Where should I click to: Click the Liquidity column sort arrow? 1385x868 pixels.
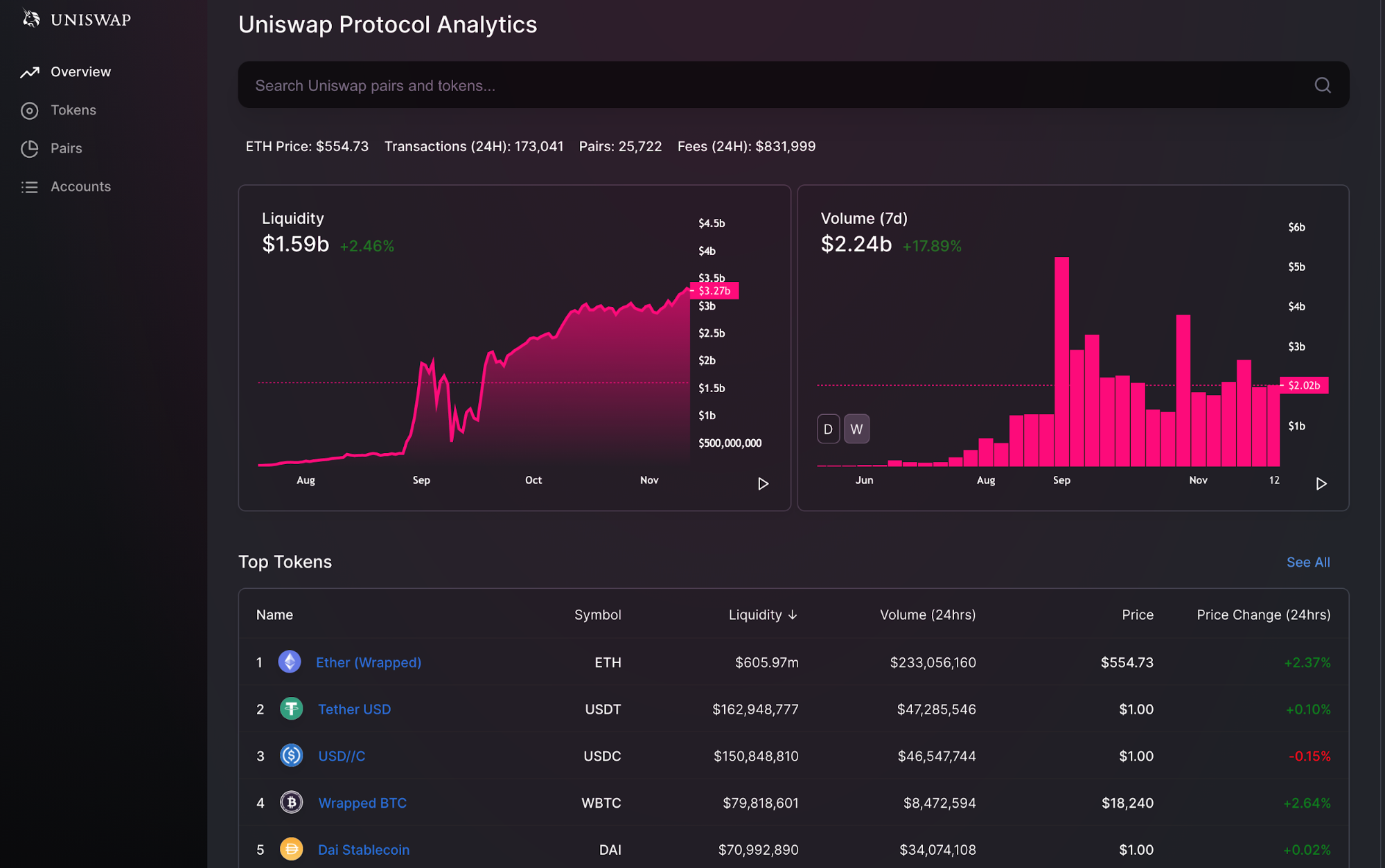[793, 615]
